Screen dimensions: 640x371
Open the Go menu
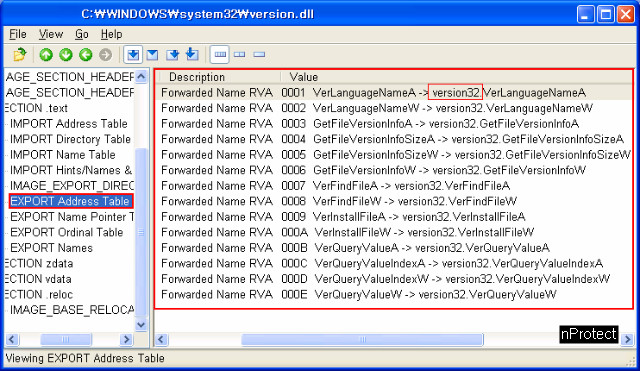[x=82, y=34]
